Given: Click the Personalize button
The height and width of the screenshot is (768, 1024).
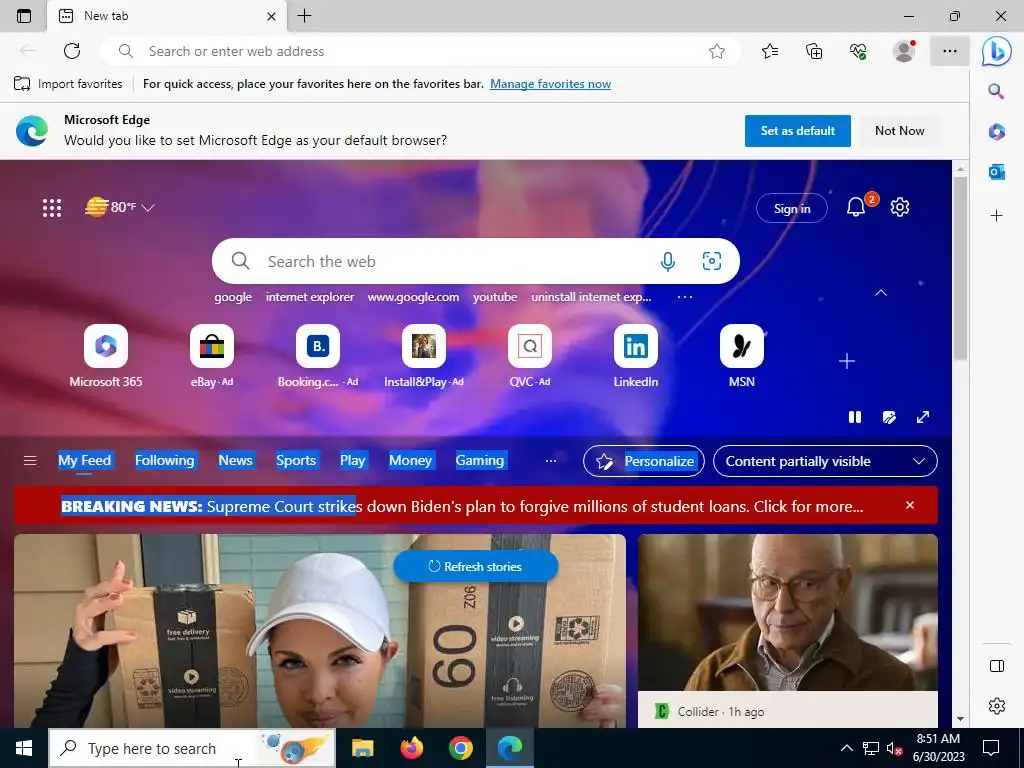Looking at the screenshot, I should (x=643, y=461).
